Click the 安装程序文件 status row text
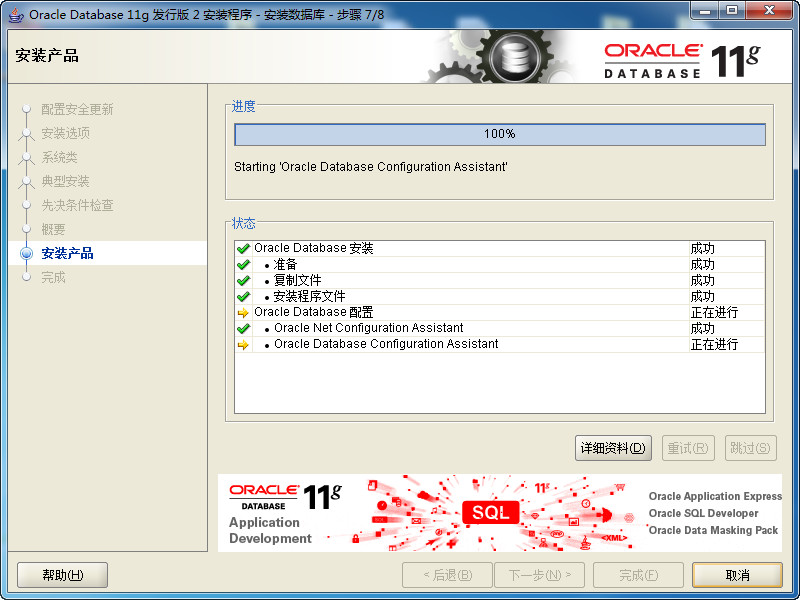This screenshot has width=800, height=600. pyautogui.click(x=309, y=296)
